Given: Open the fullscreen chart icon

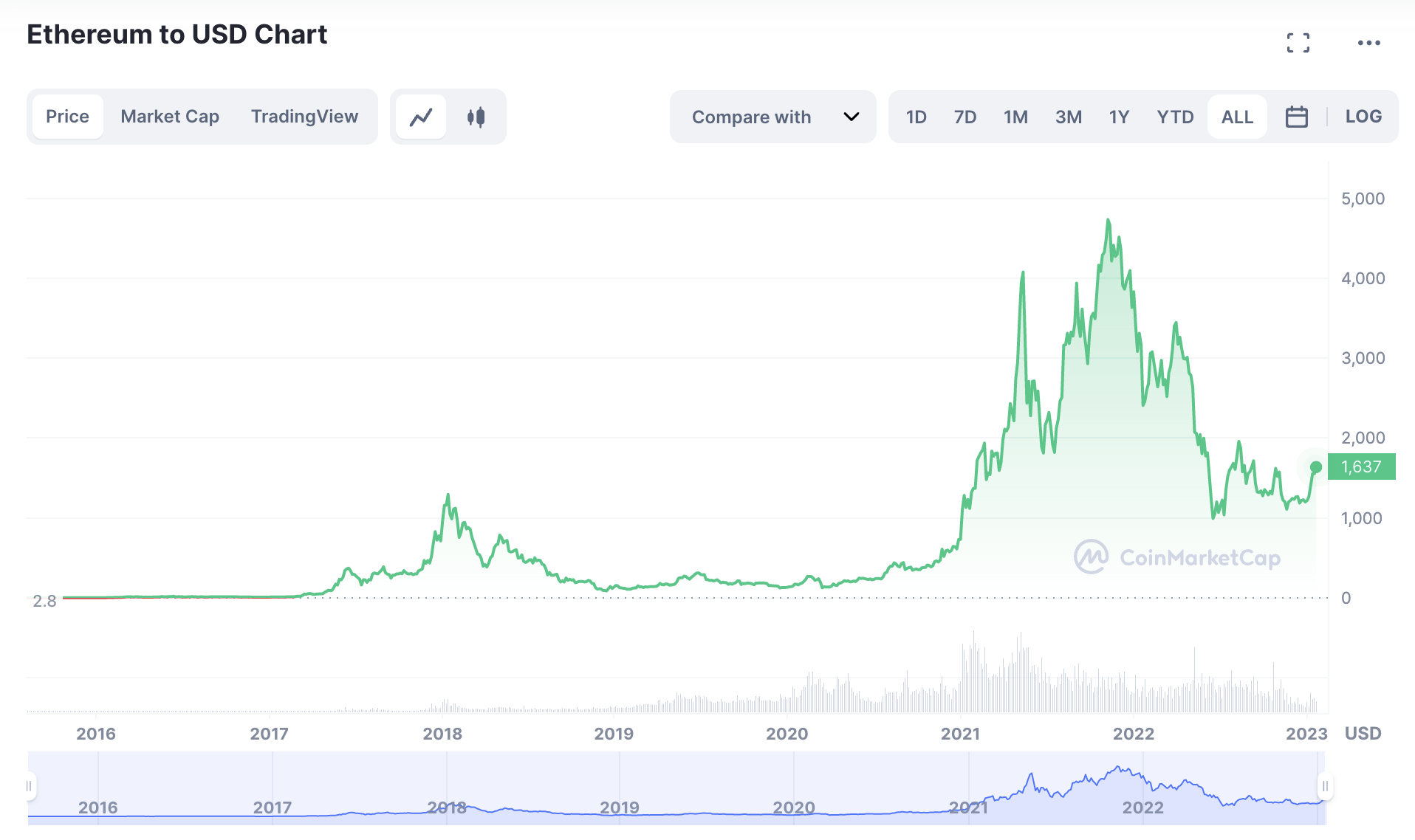Looking at the screenshot, I should point(1298,43).
